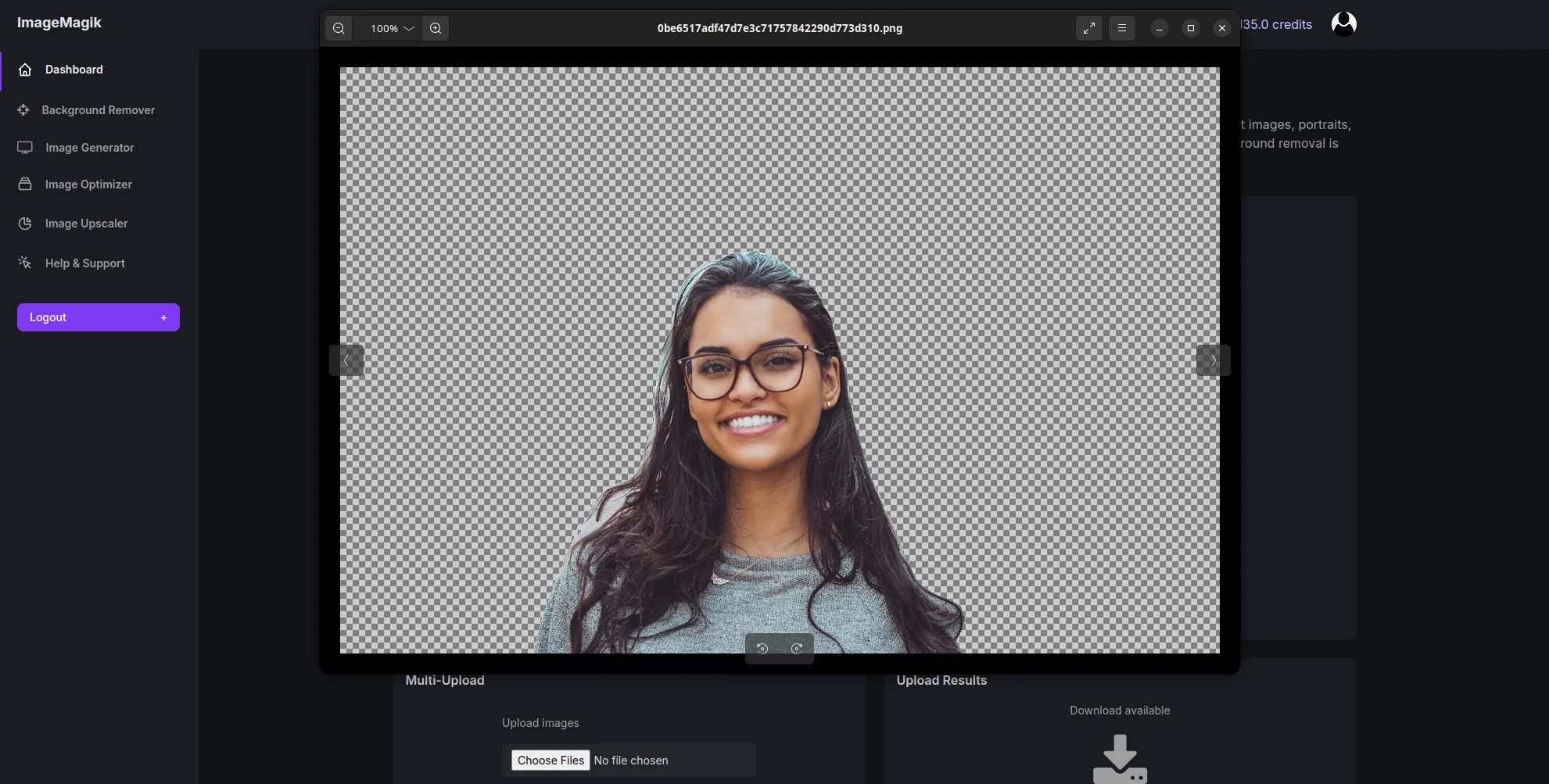Expand the next image with right arrow
Viewport: 1549px width, 784px height.
[1212, 360]
